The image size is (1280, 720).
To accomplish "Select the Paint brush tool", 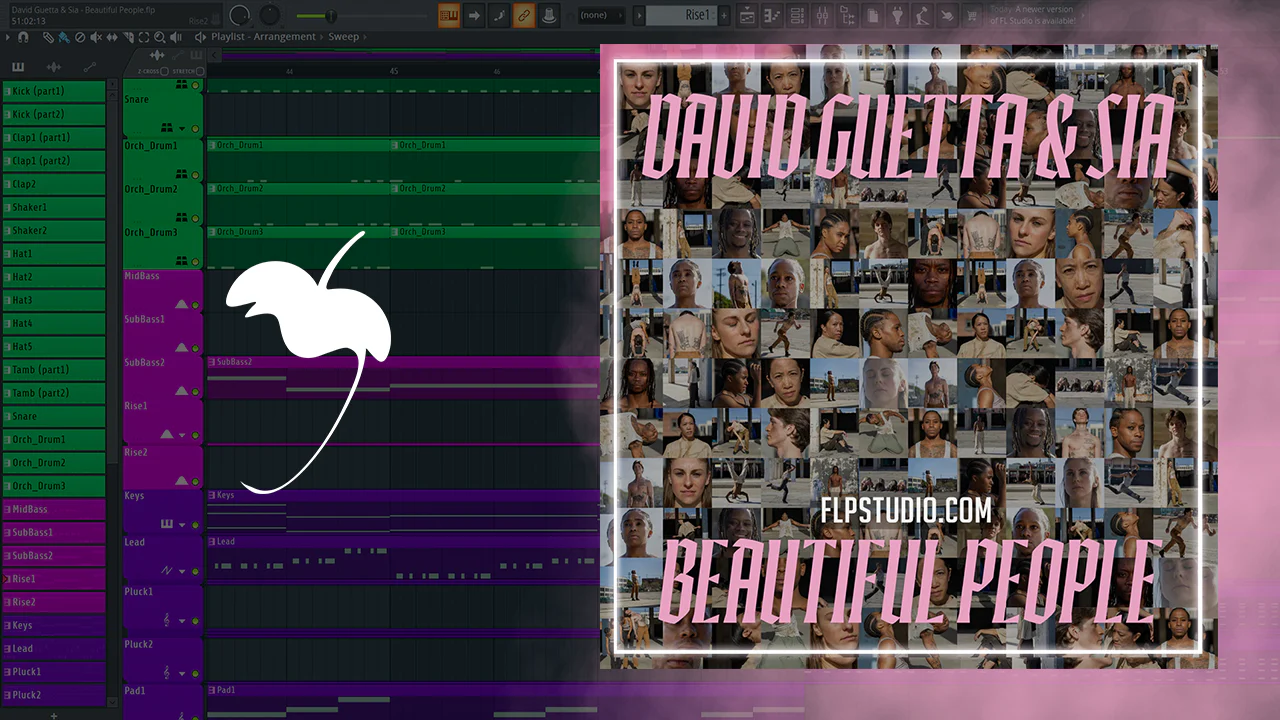I will (63, 37).
